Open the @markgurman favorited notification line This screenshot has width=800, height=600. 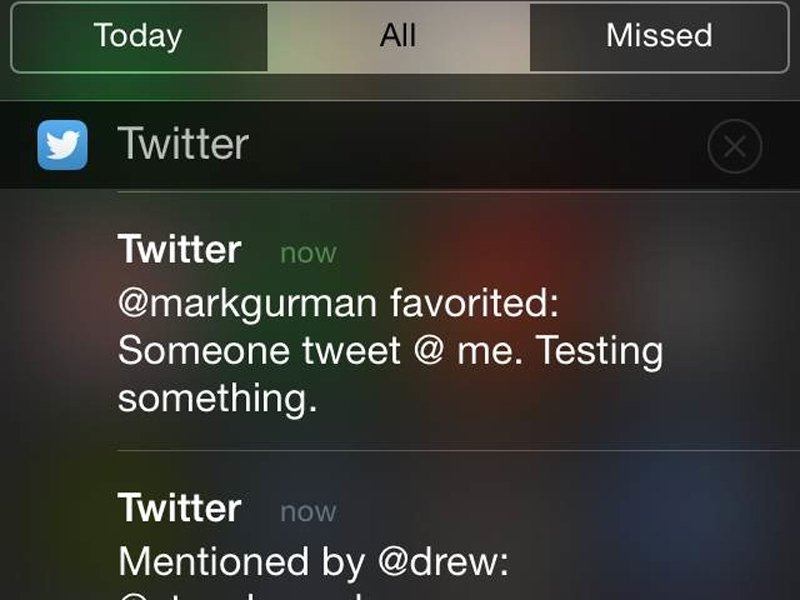[x=338, y=304]
